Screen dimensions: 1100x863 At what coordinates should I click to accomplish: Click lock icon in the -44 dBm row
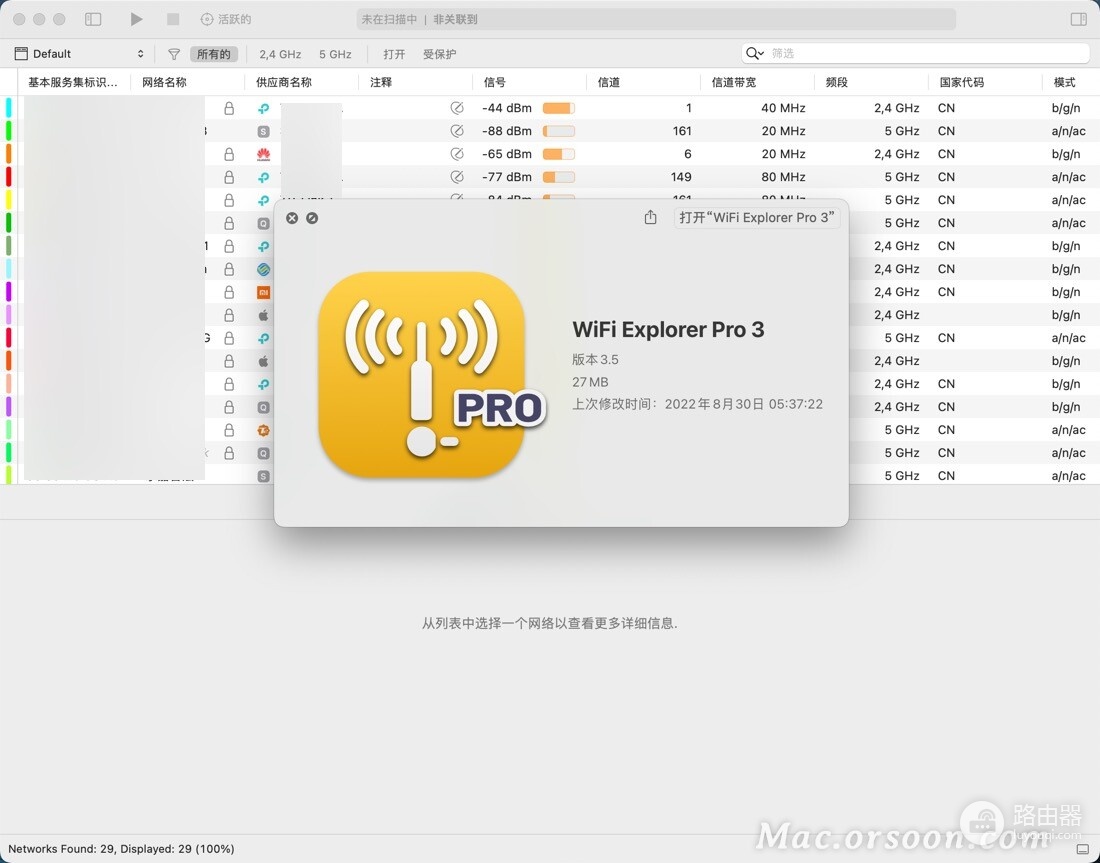tap(229, 108)
